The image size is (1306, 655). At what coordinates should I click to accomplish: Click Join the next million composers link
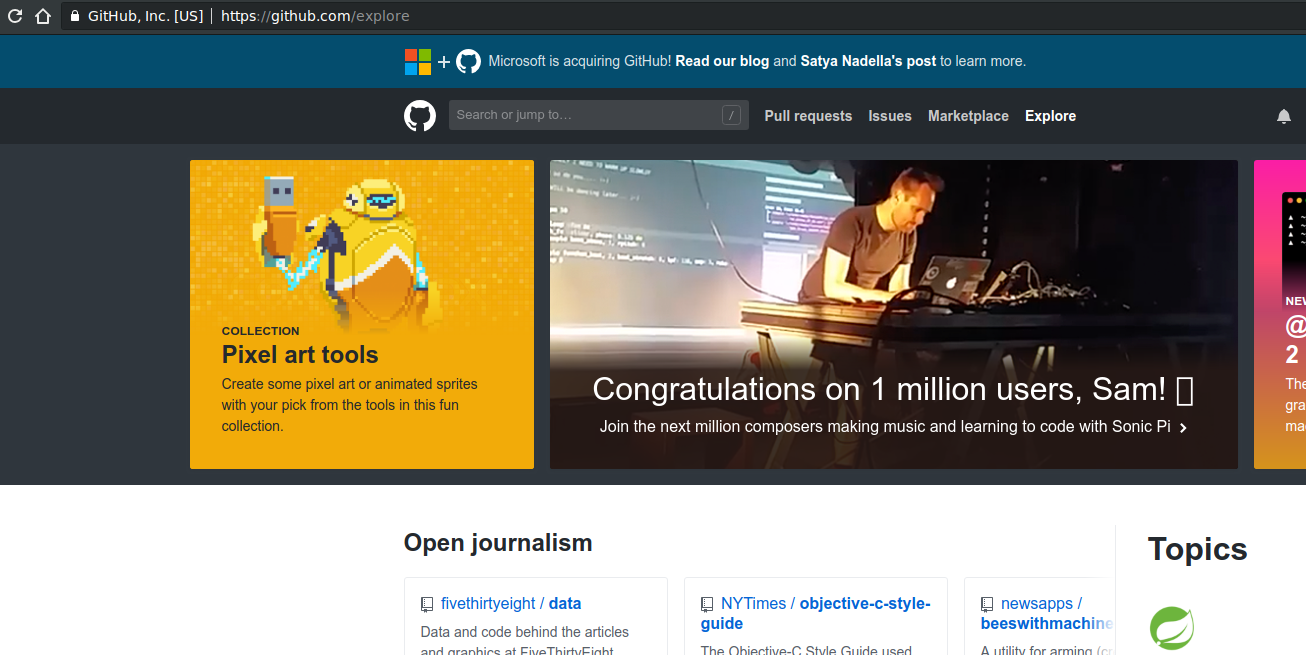885,427
